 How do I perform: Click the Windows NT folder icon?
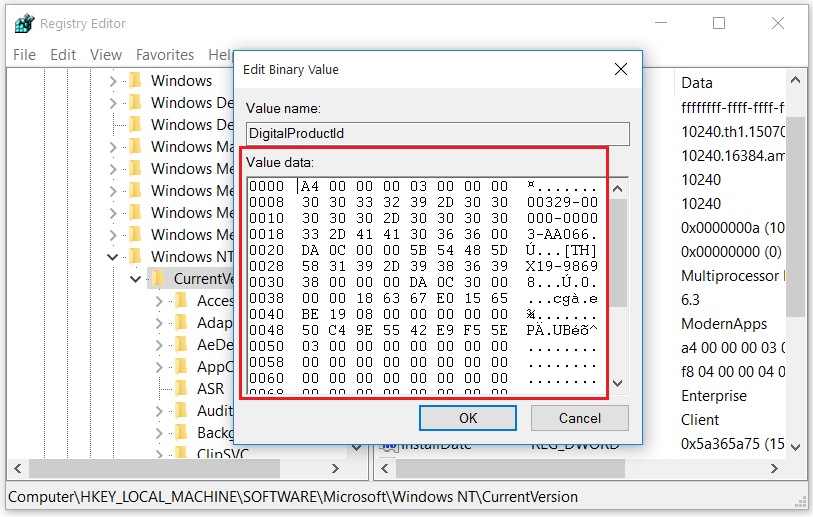click(x=135, y=256)
